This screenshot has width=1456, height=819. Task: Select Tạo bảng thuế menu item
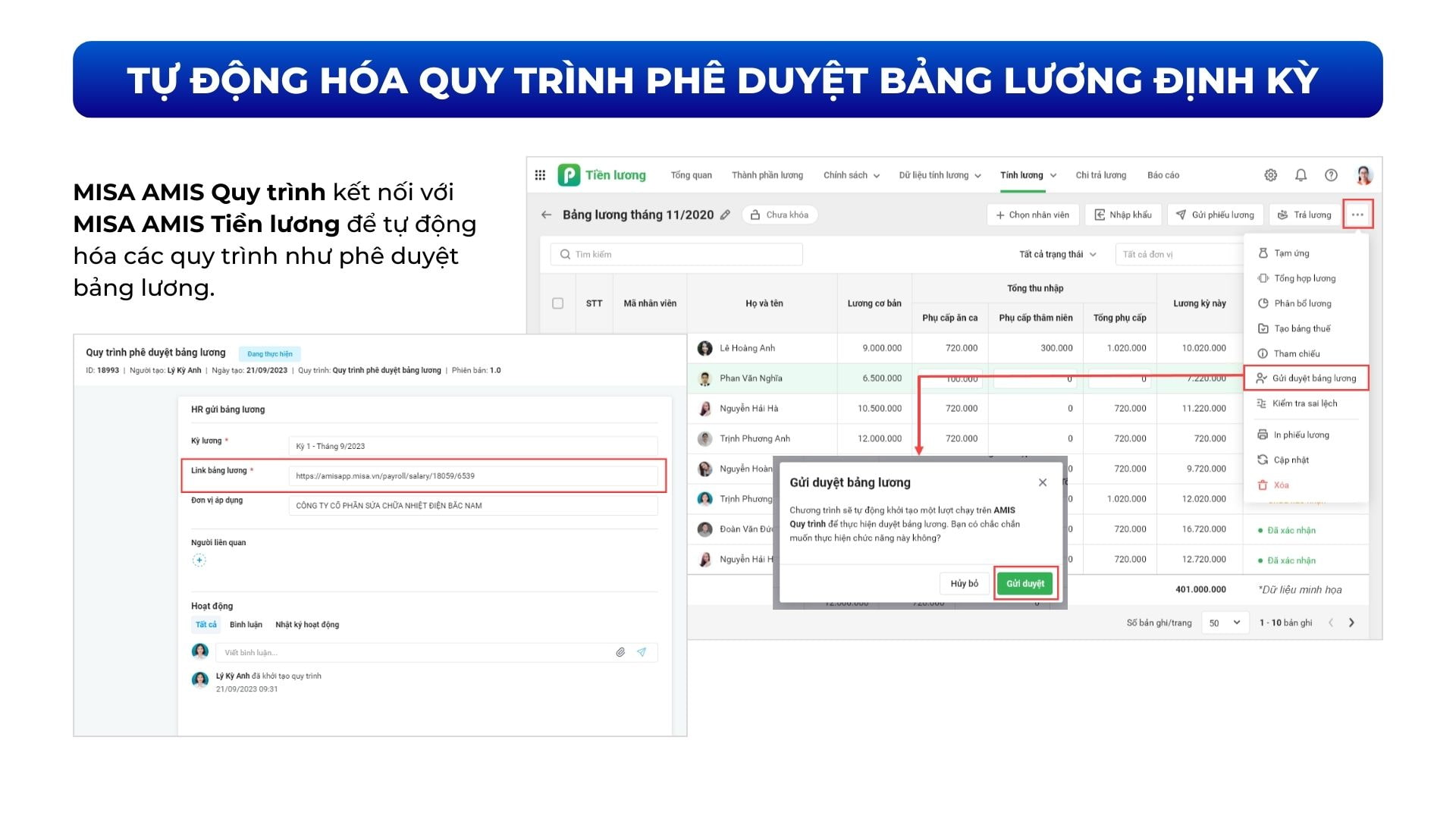click(1306, 328)
